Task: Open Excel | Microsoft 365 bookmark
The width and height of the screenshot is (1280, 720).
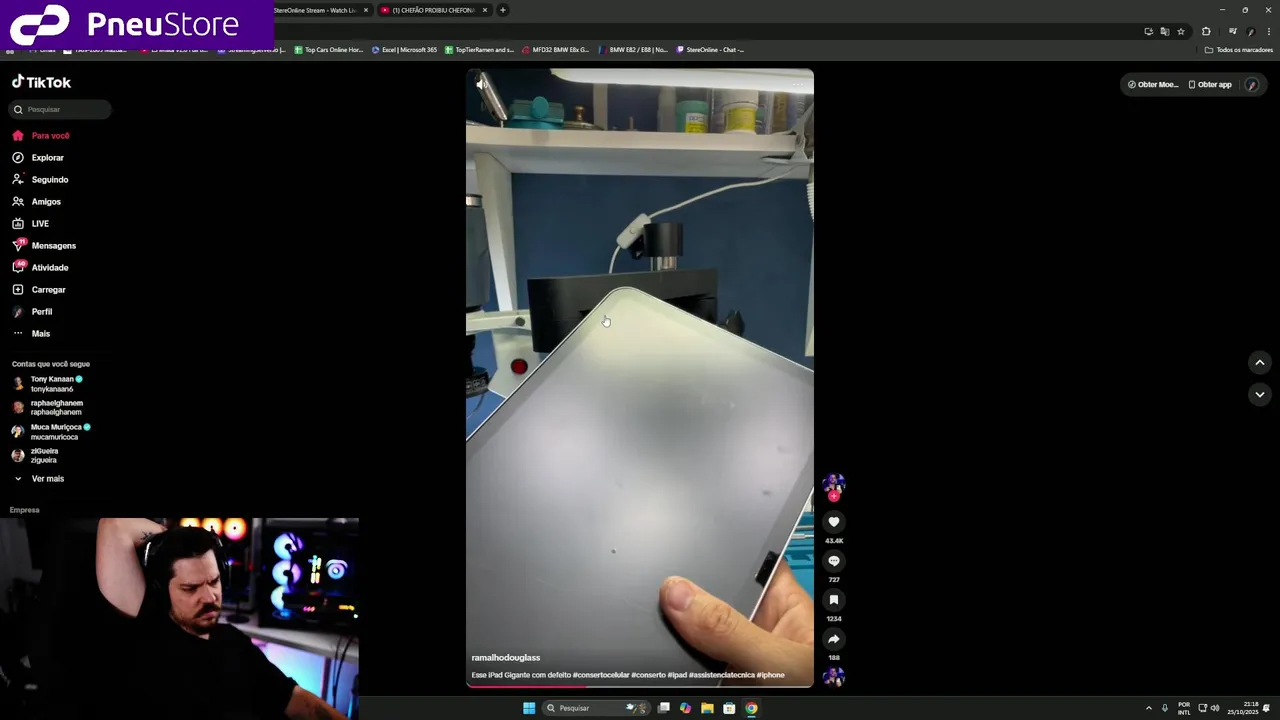Action: (405, 50)
